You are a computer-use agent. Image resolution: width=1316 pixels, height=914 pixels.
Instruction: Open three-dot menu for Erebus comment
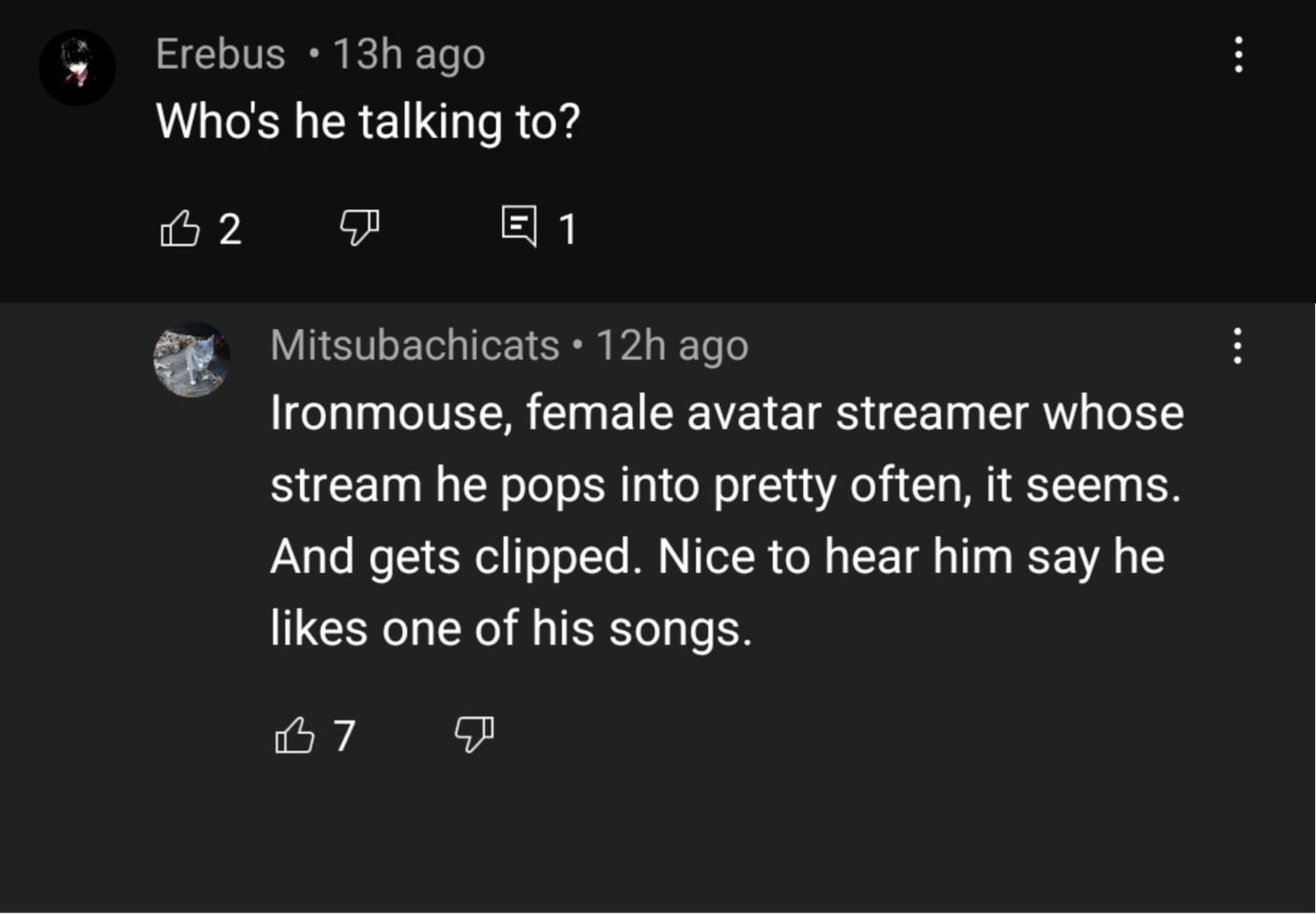[1238, 55]
